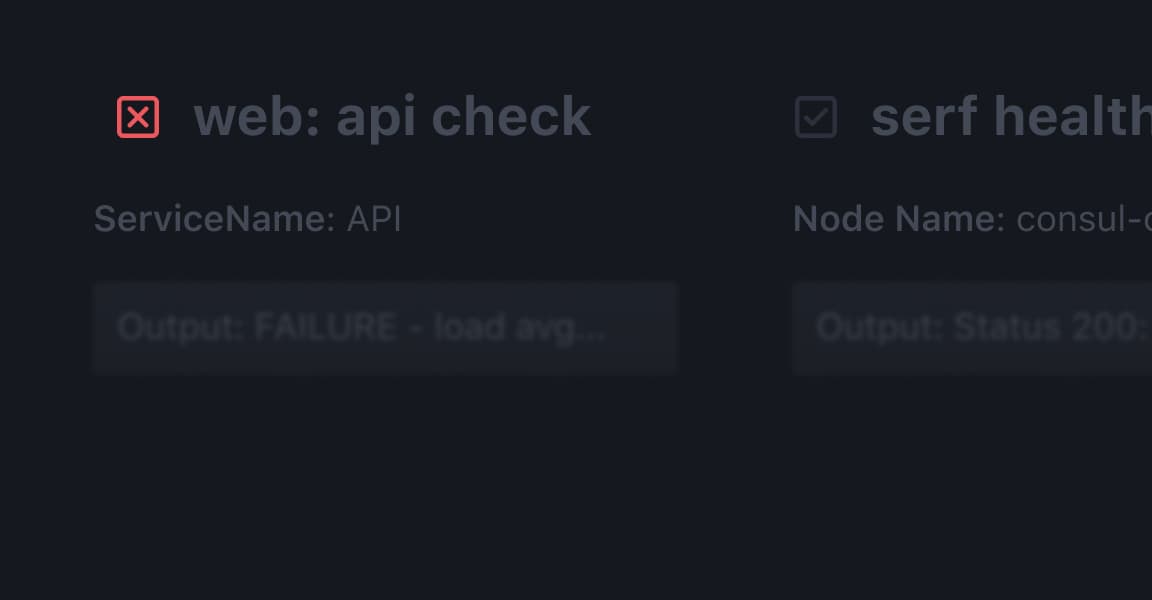Image resolution: width=1152 pixels, height=600 pixels.
Task: Click the "ServiceName:" label
Action: 214,219
